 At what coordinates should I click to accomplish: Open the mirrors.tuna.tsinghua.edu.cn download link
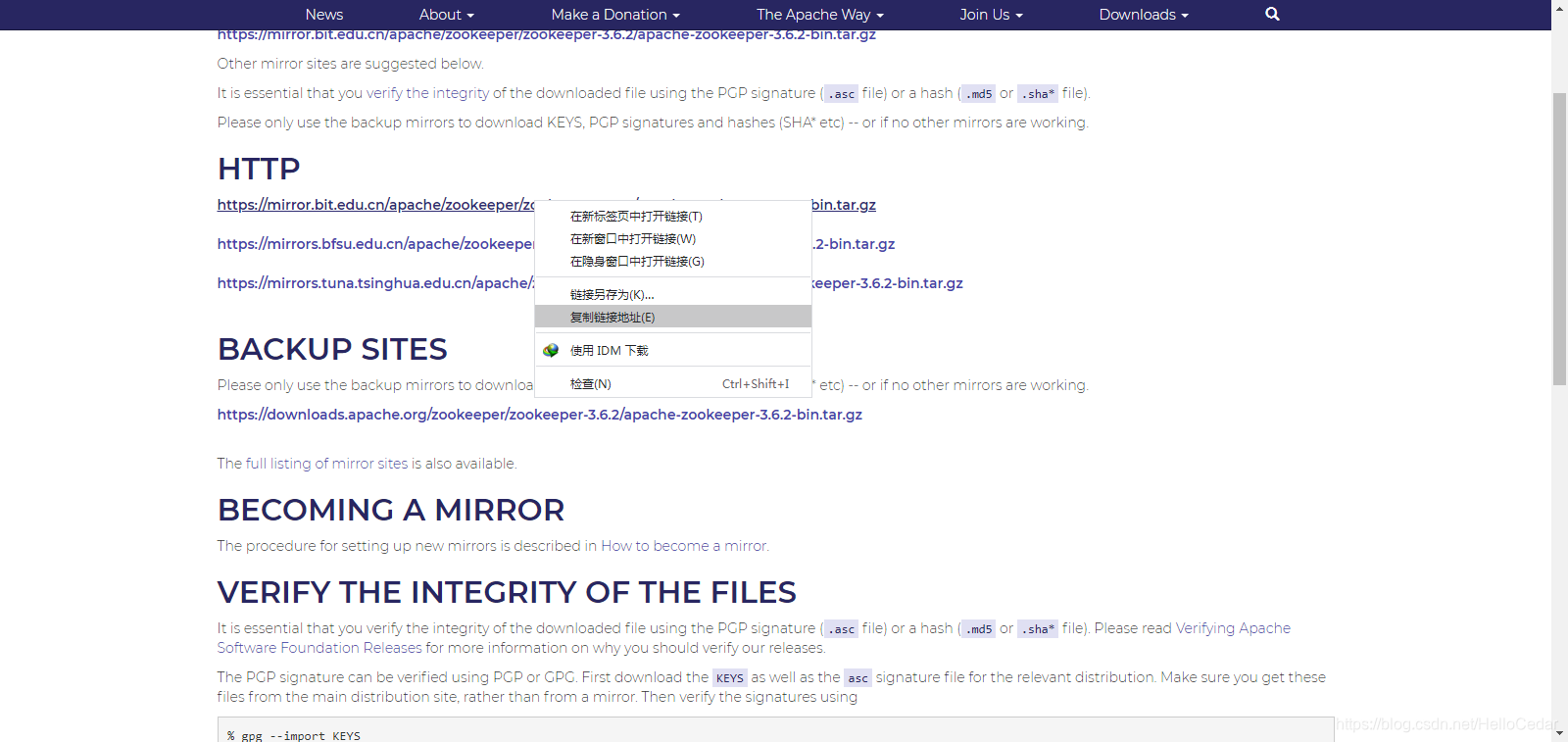375,283
